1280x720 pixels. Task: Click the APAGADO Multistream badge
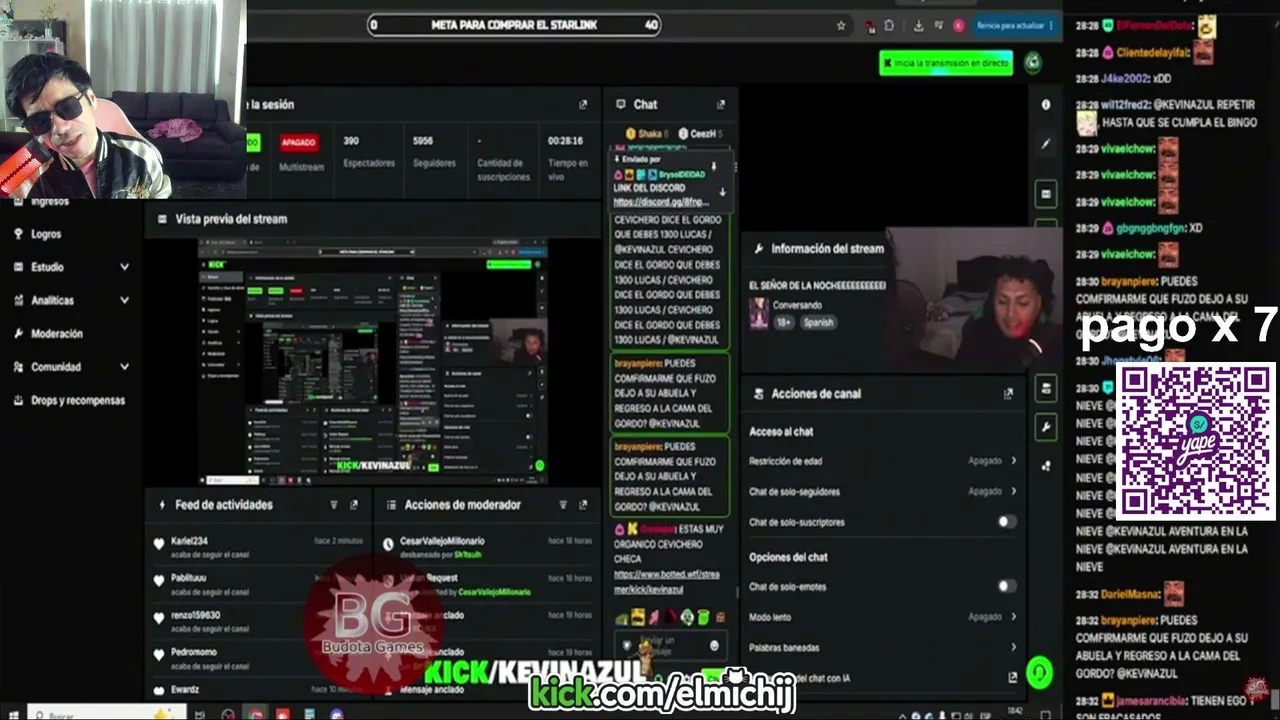[299, 143]
